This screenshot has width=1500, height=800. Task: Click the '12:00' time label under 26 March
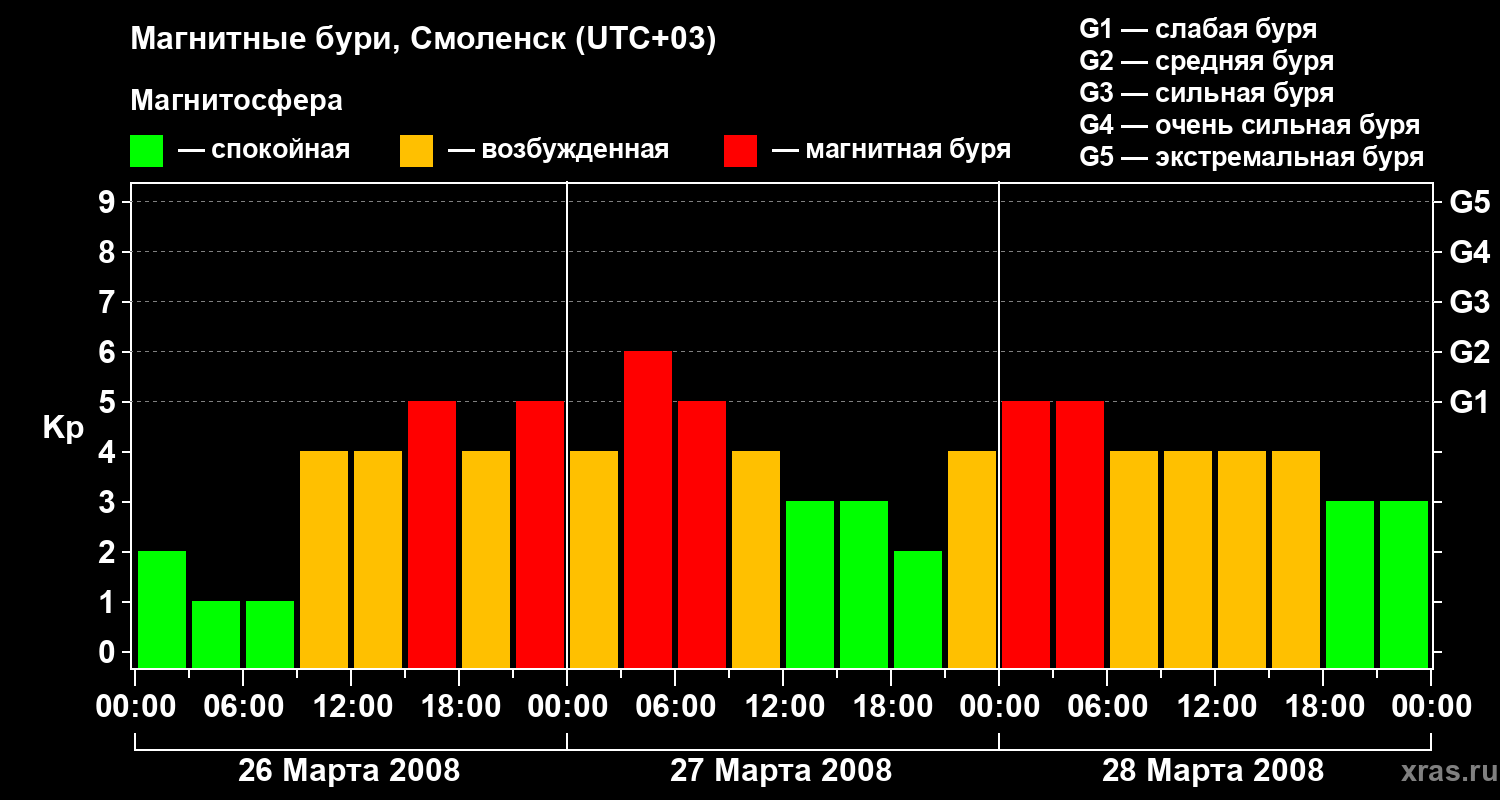click(351, 707)
